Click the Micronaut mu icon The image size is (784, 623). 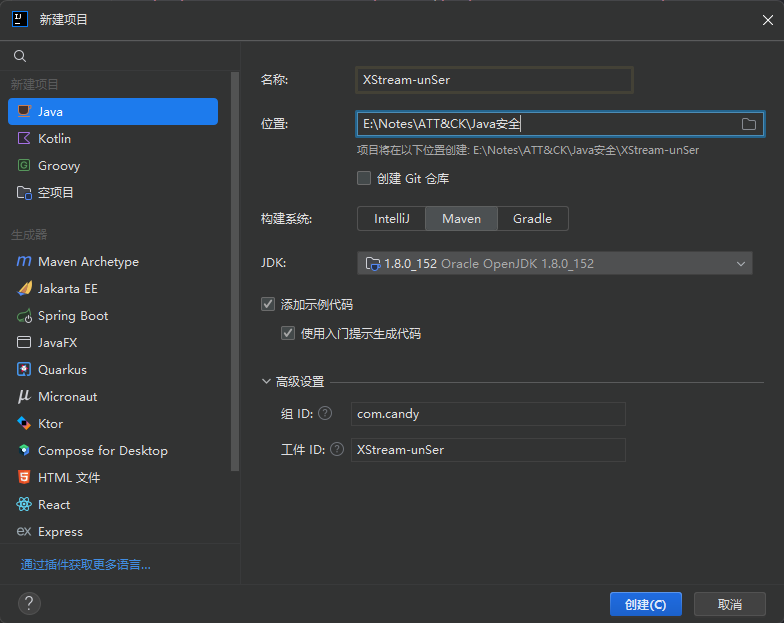click(x=24, y=396)
